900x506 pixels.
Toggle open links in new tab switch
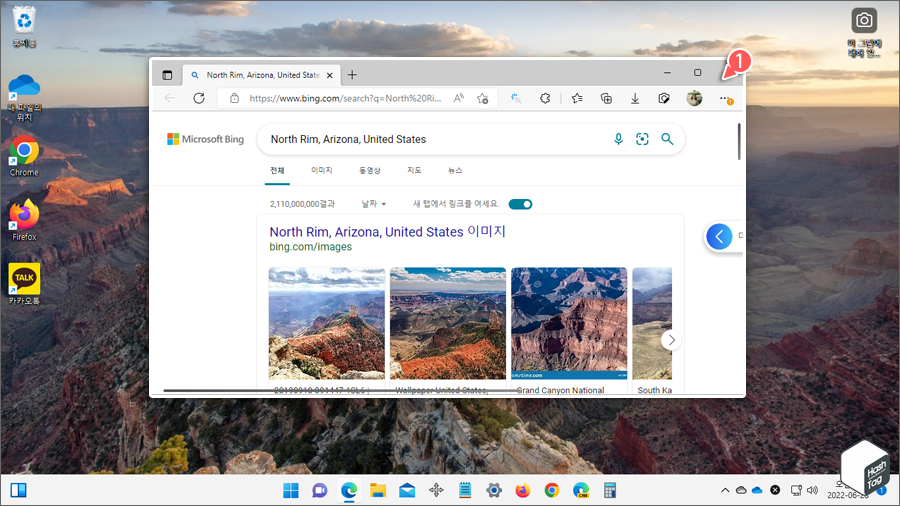521,204
